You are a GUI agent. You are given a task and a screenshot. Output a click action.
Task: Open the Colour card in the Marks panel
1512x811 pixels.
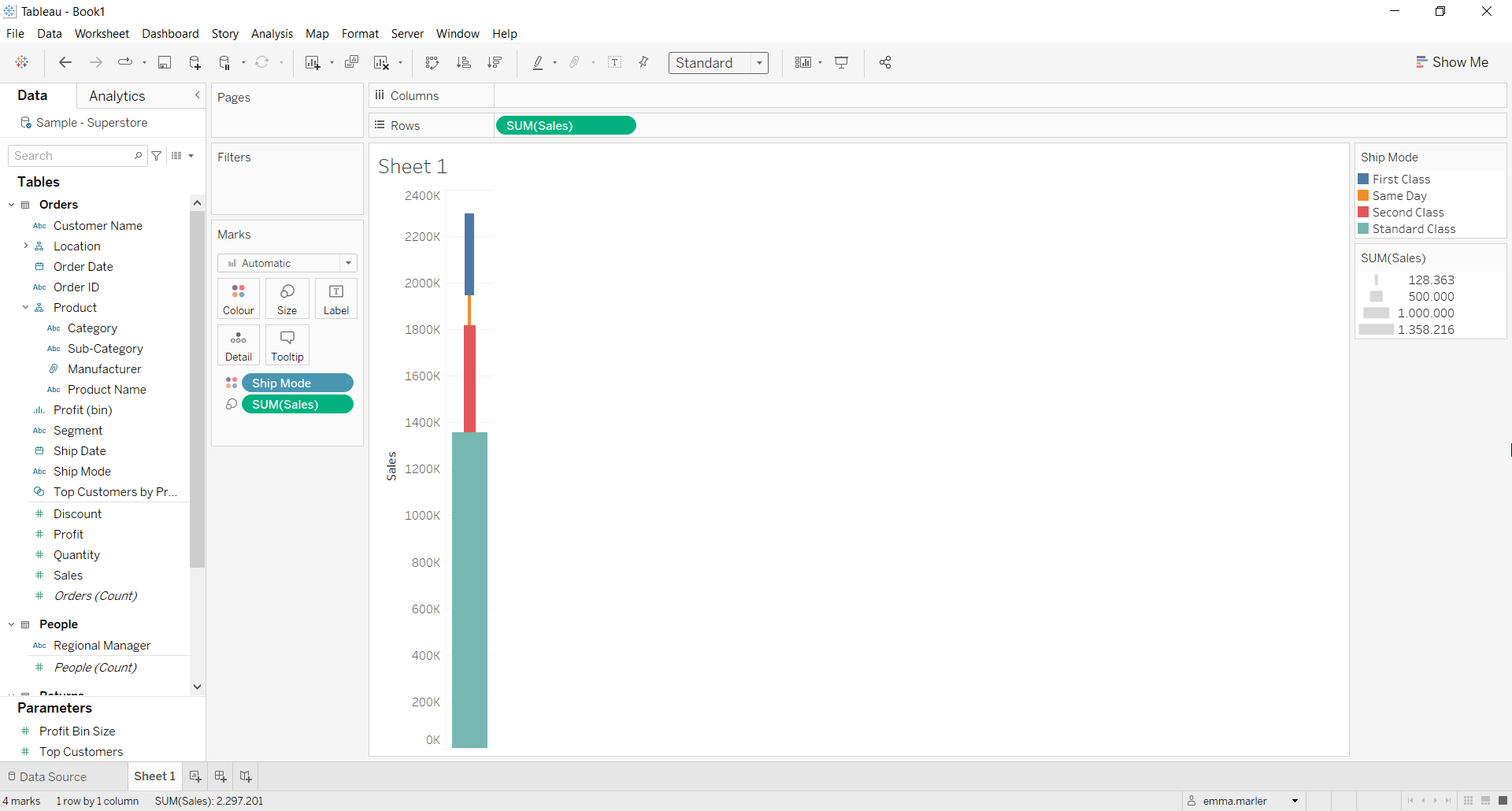pyautogui.click(x=238, y=298)
